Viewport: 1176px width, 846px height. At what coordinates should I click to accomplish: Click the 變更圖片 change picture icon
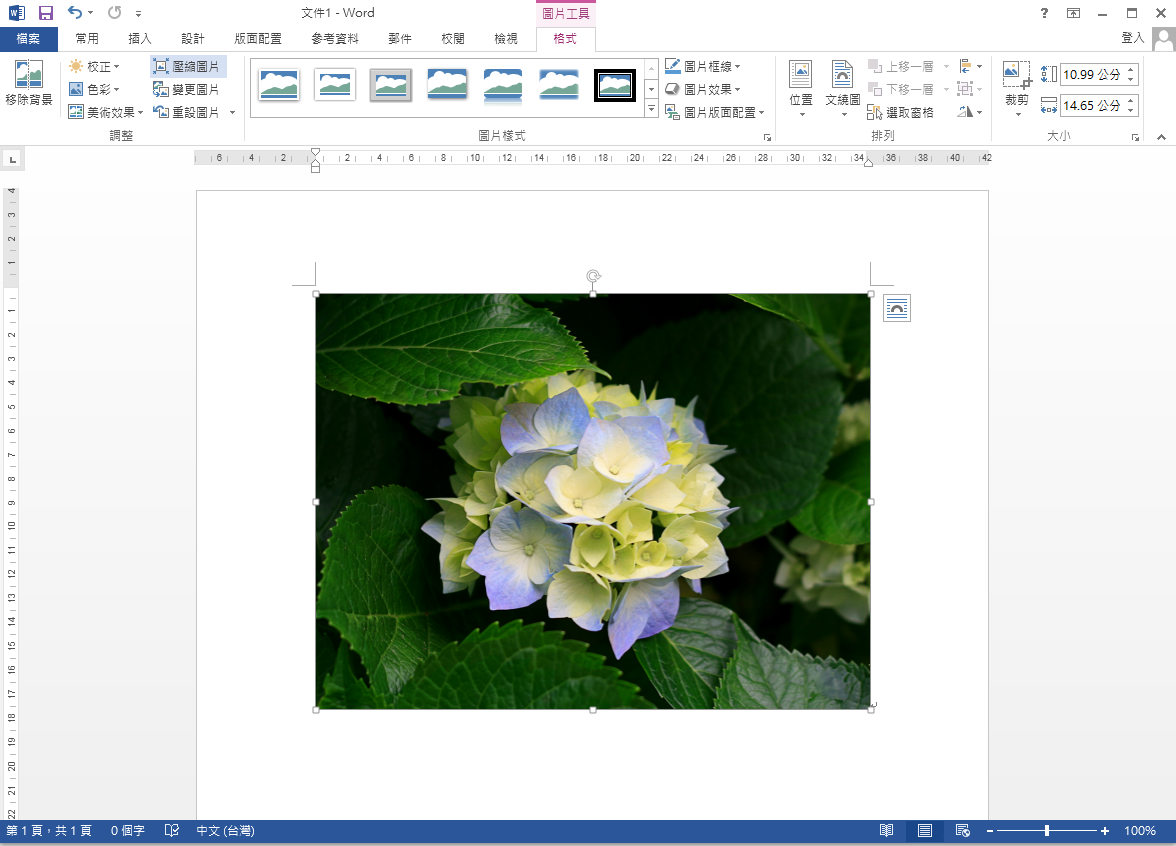pos(186,90)
